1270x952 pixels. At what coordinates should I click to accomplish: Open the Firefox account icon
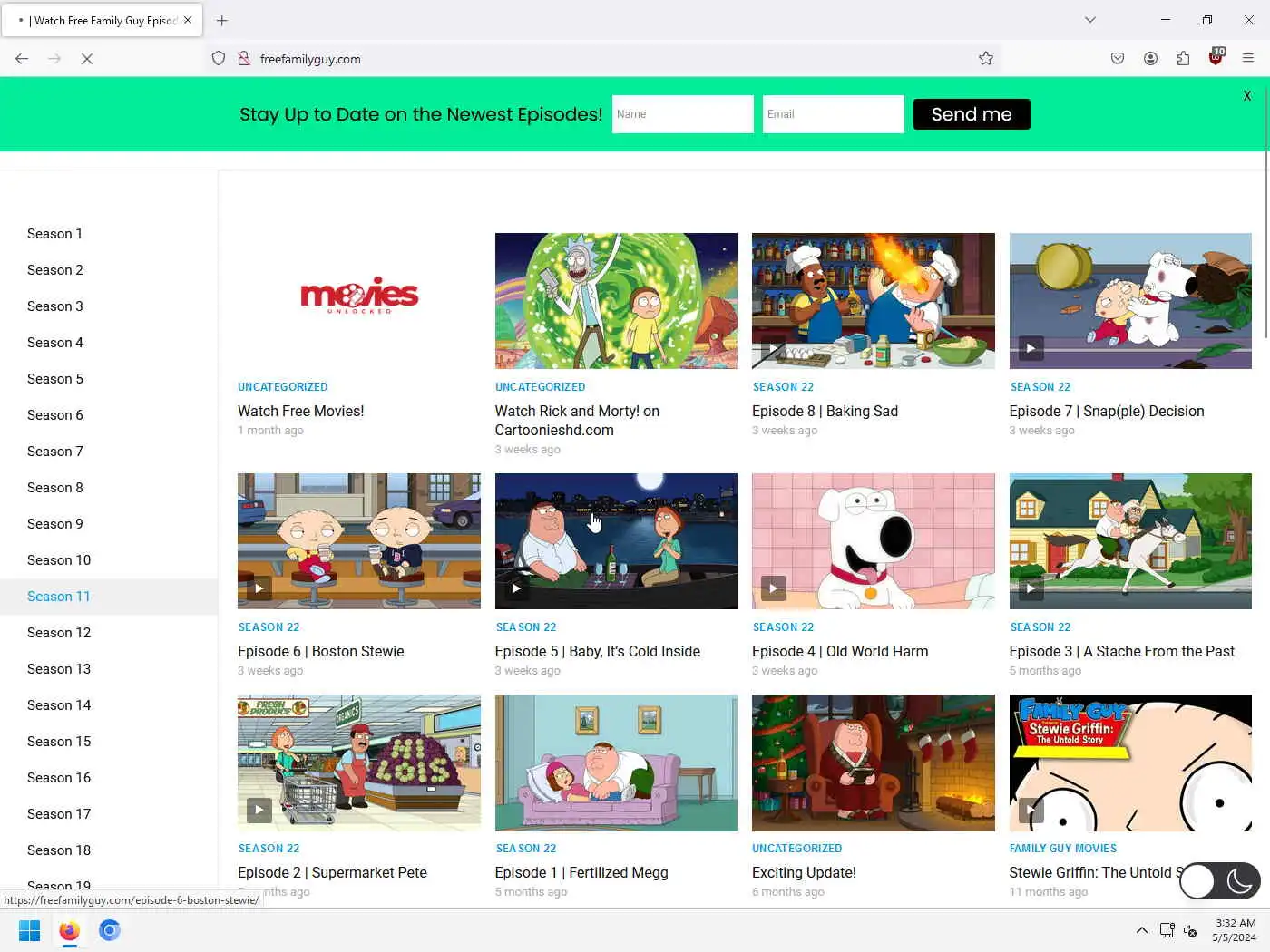click(x=1150, y=59)
